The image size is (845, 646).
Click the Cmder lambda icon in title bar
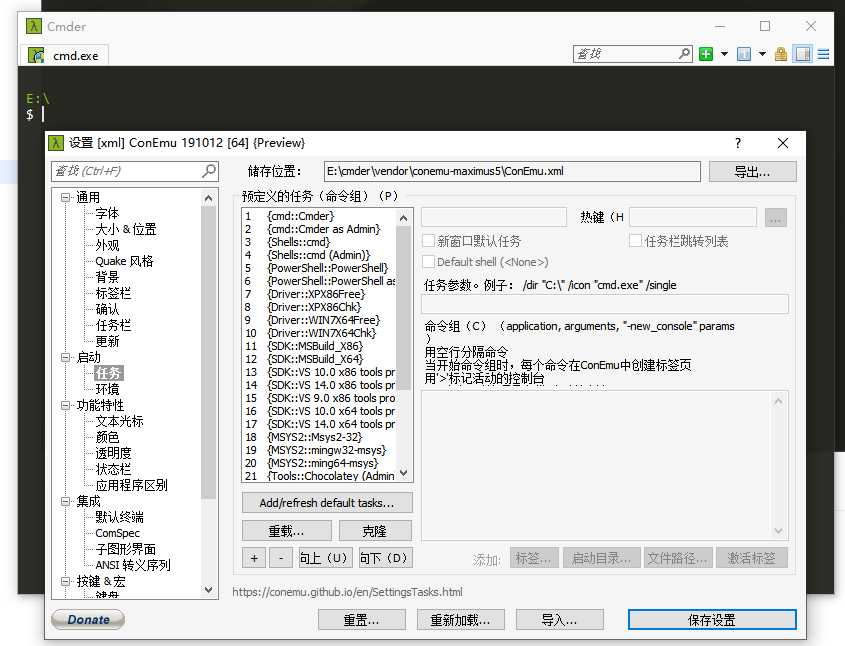tap(33, 26)
